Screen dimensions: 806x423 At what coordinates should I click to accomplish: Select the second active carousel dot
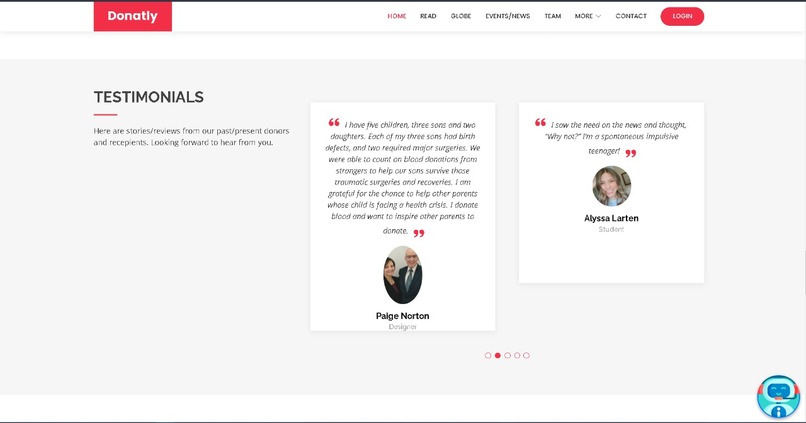tap(498, 355)
